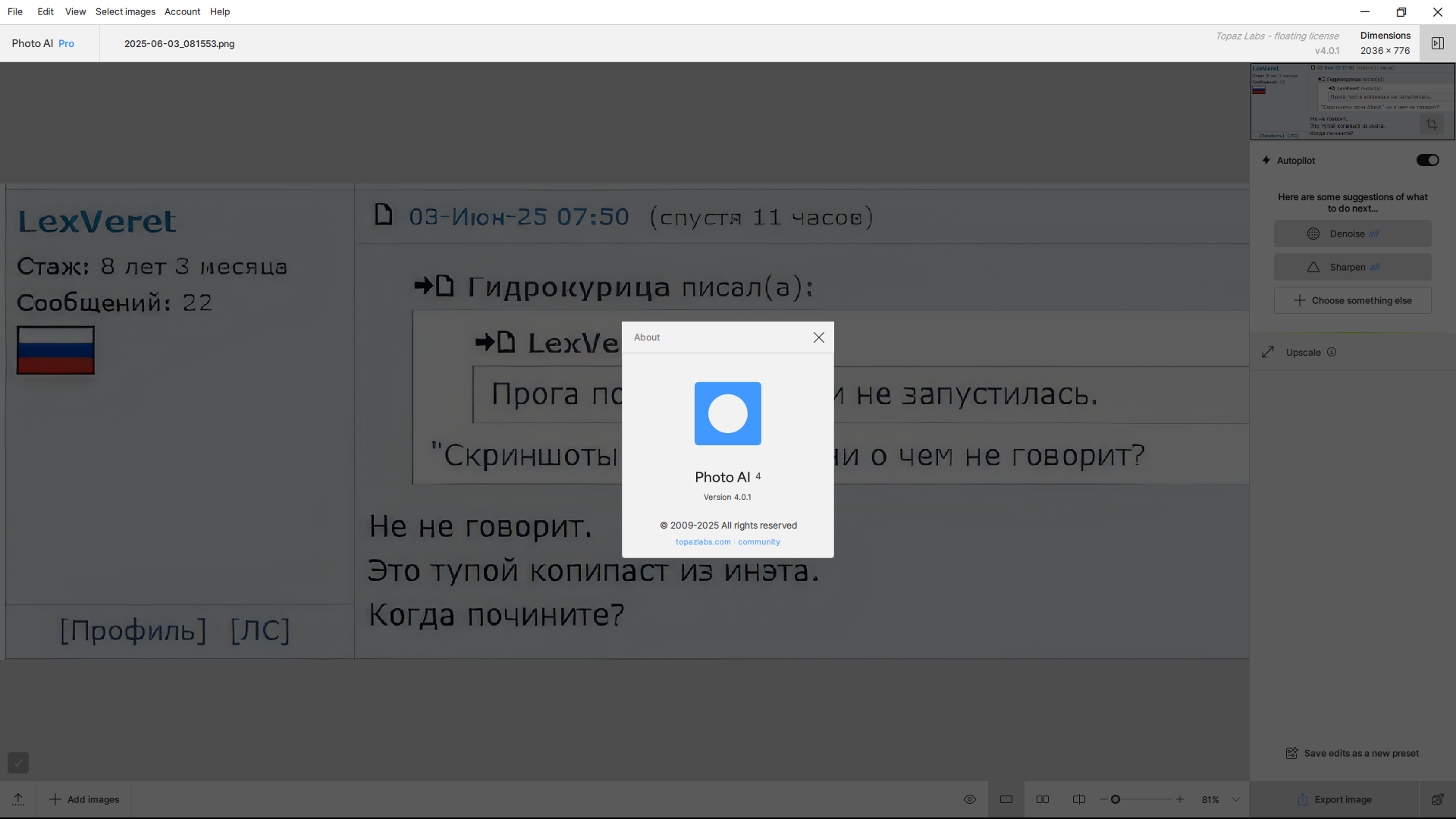Screen dimensions: 1456x819
Task: Toggle the image selection checkmark box
Action: coord(18,763)
